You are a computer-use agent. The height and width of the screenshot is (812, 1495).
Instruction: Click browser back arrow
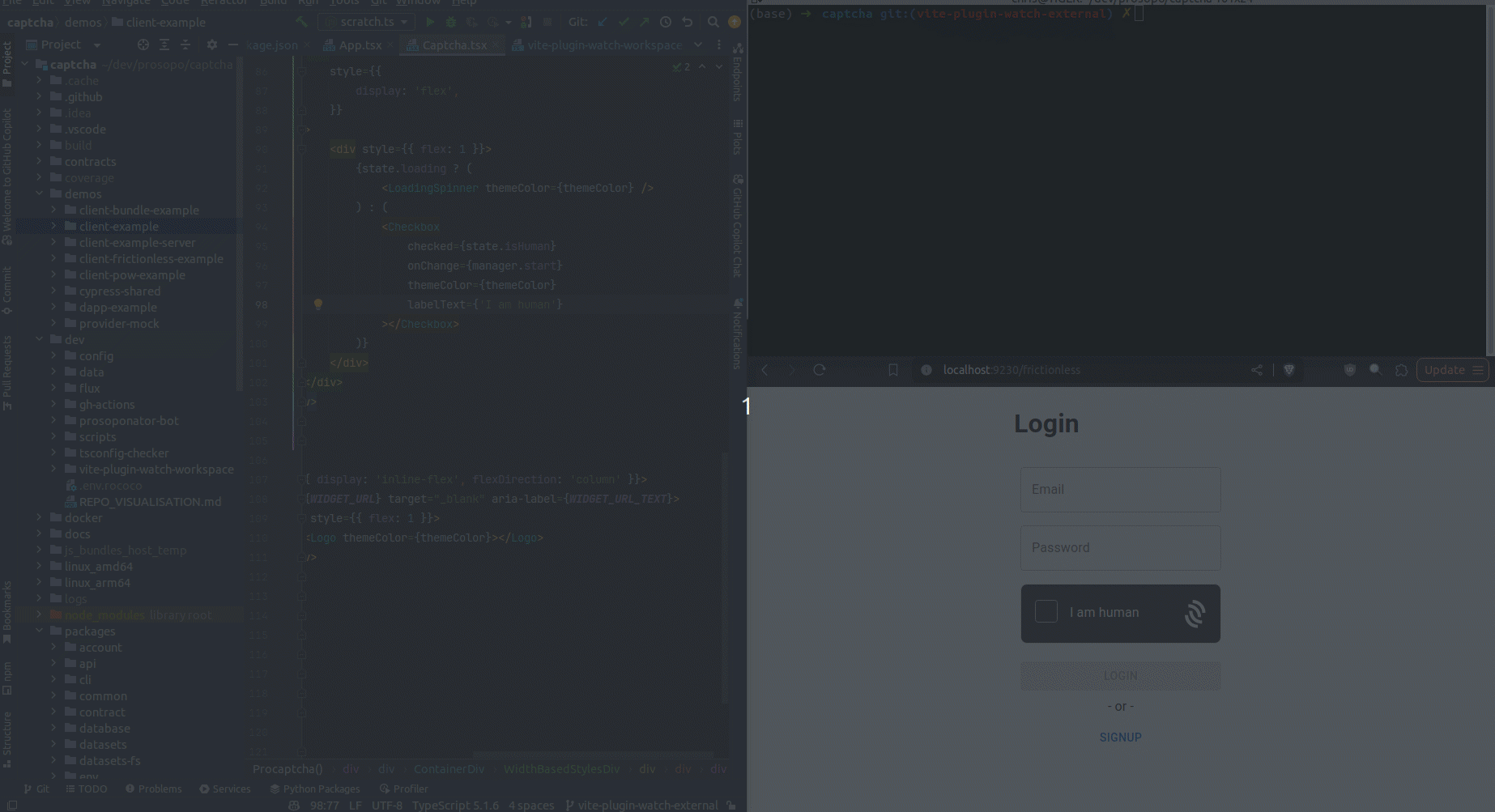pos(765,370)
